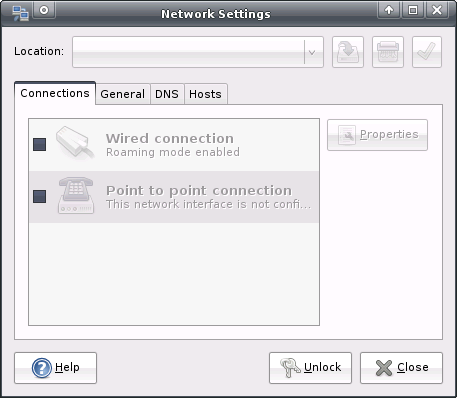Switch to the General tab

click(x=123, y=94)
